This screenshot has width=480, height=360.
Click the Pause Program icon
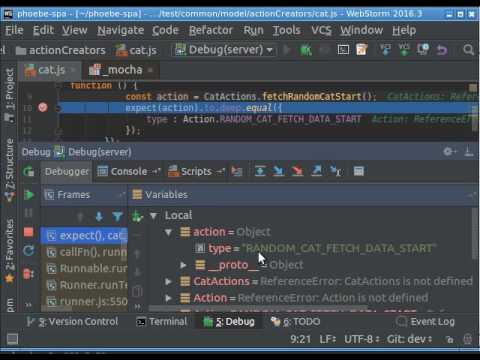tap(28, 213)
